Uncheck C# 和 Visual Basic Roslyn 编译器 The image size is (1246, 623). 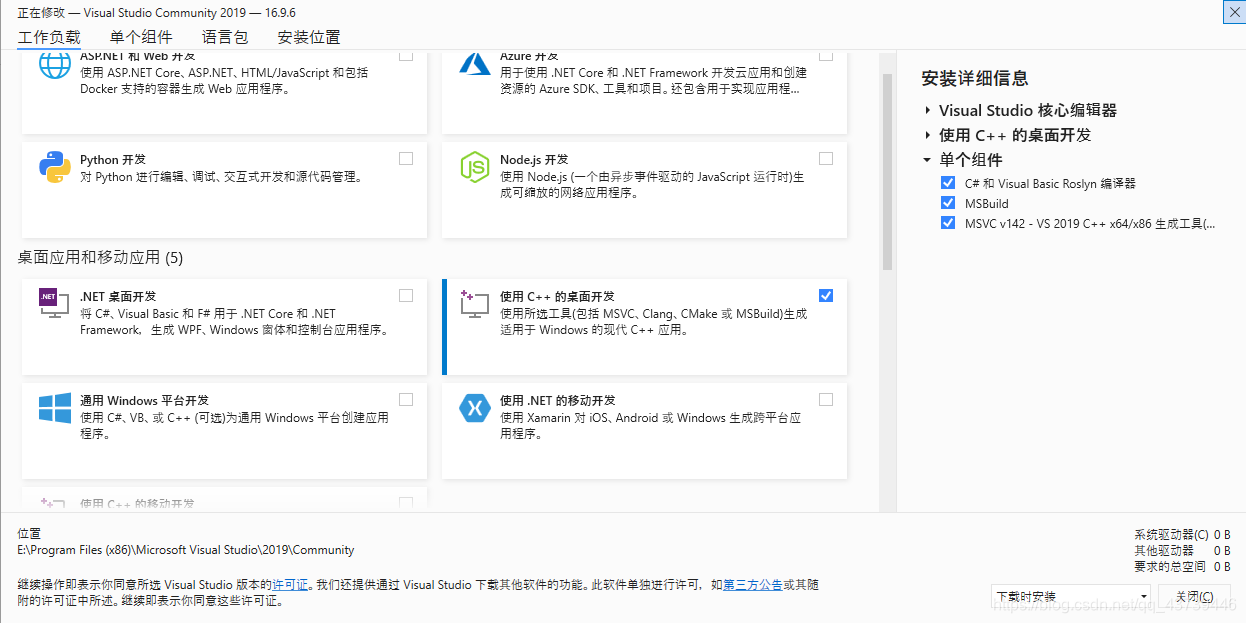pyautogui.click(x=948, y=183)
